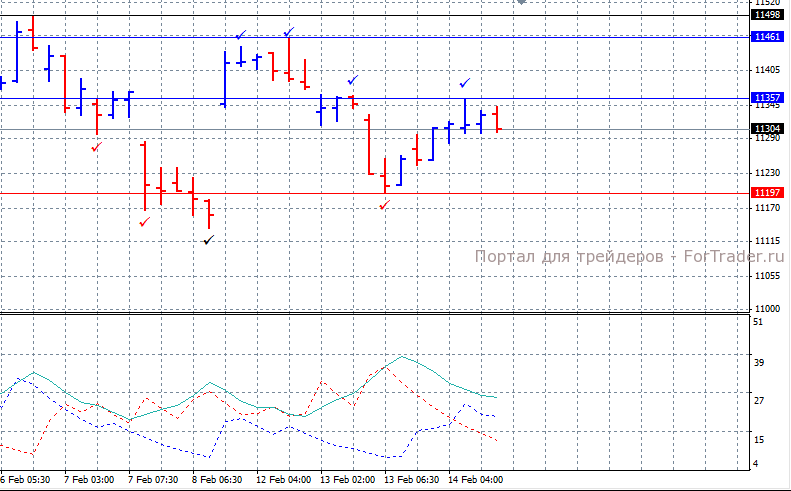
Task: Select the blue 11357 price level tag
Action: (x=767, y=98)
